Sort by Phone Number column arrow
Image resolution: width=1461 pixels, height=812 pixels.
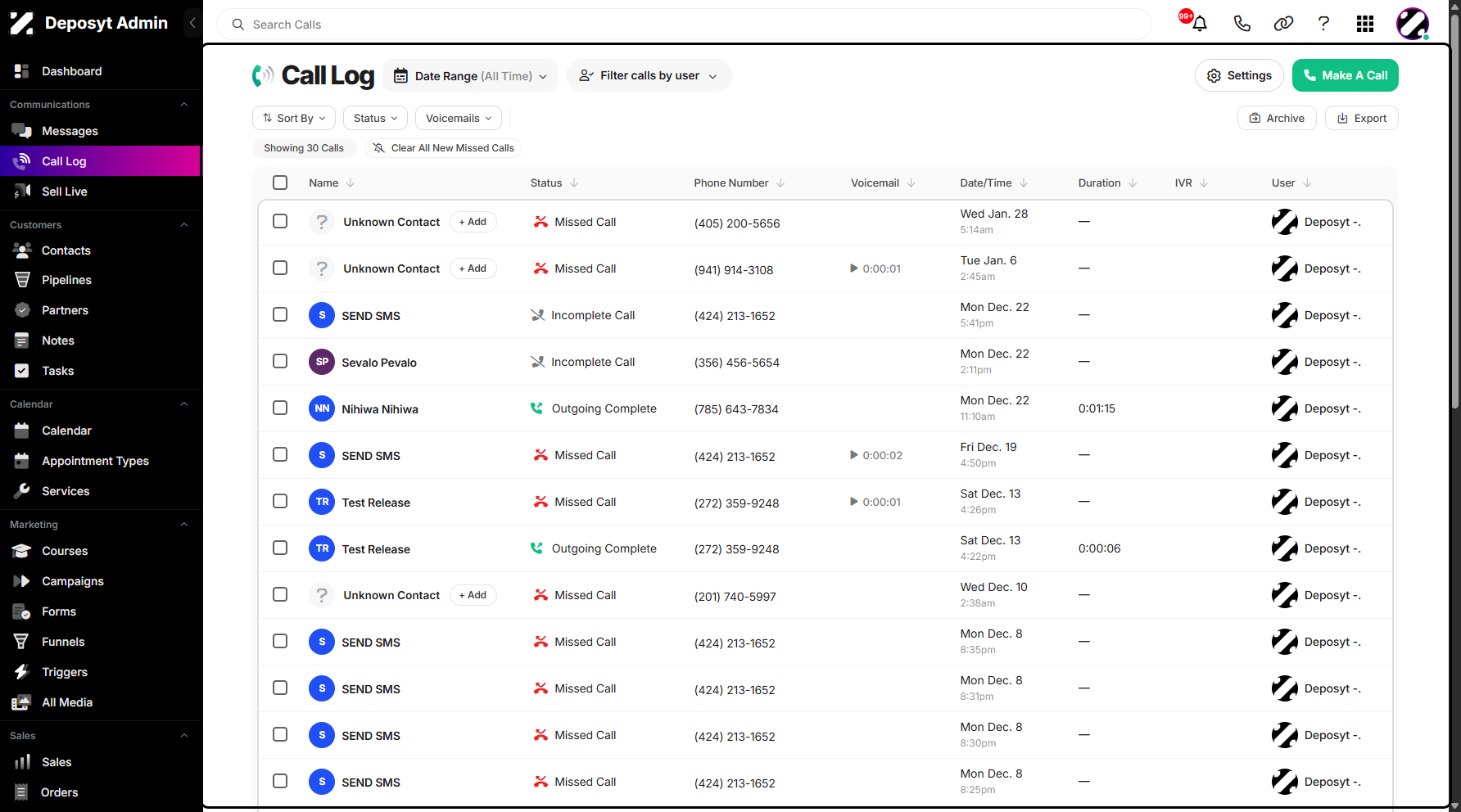780,183
